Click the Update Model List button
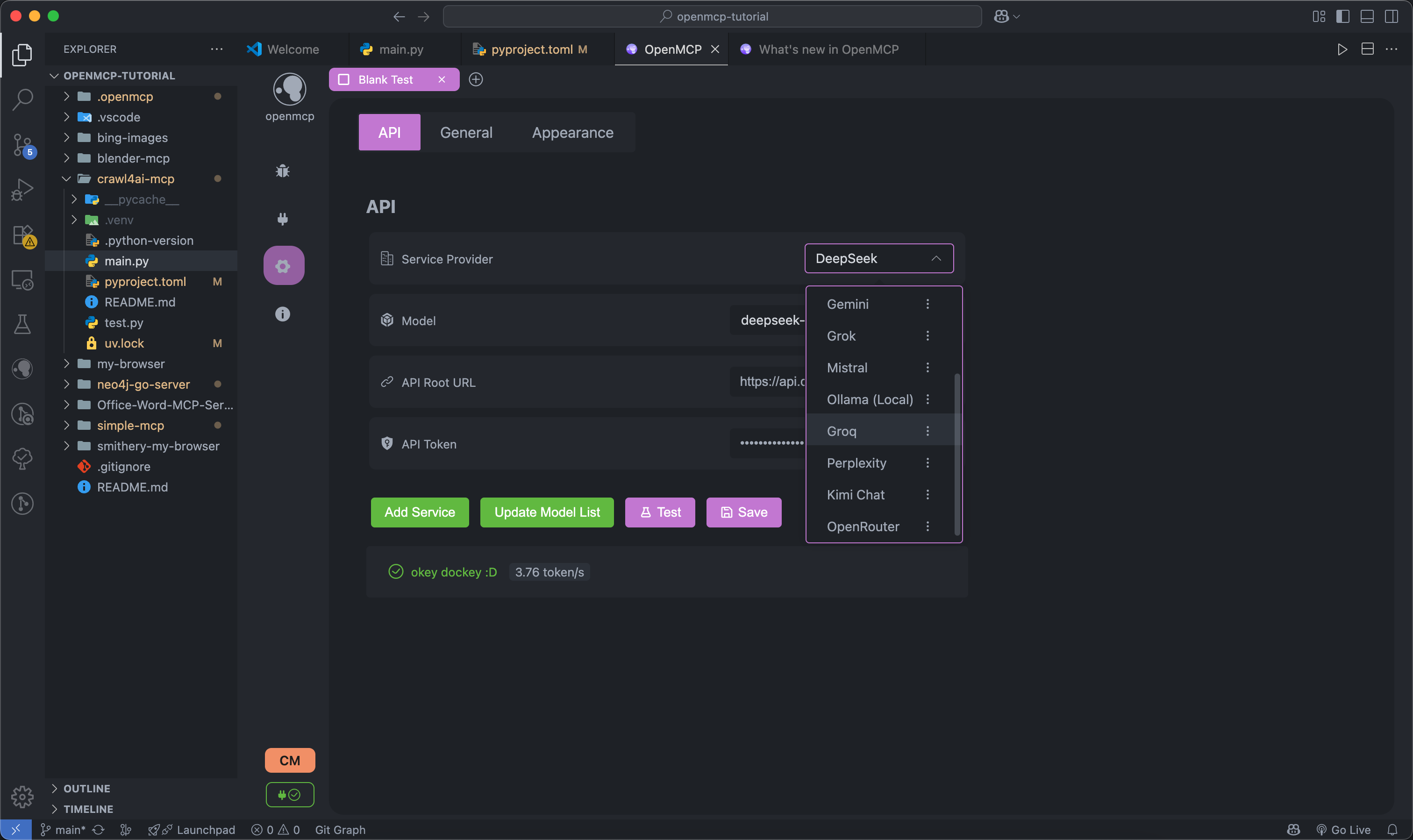 click(546, 512)
